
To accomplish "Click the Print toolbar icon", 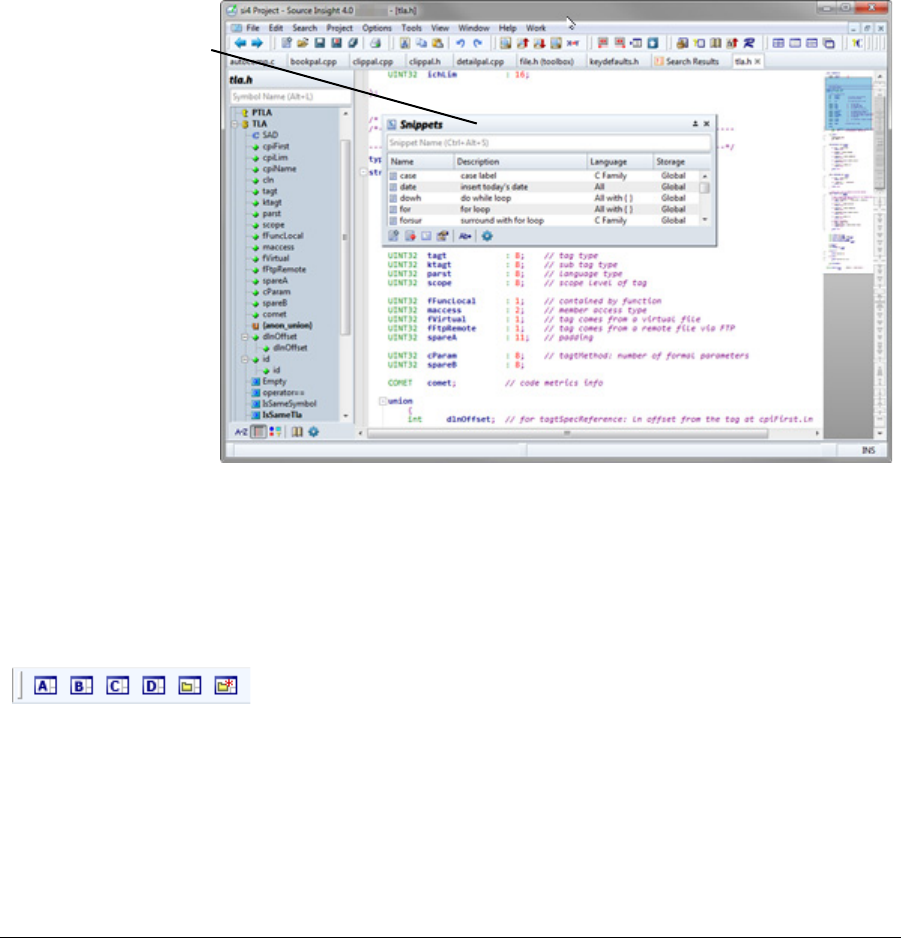I will tap(375, 43).
